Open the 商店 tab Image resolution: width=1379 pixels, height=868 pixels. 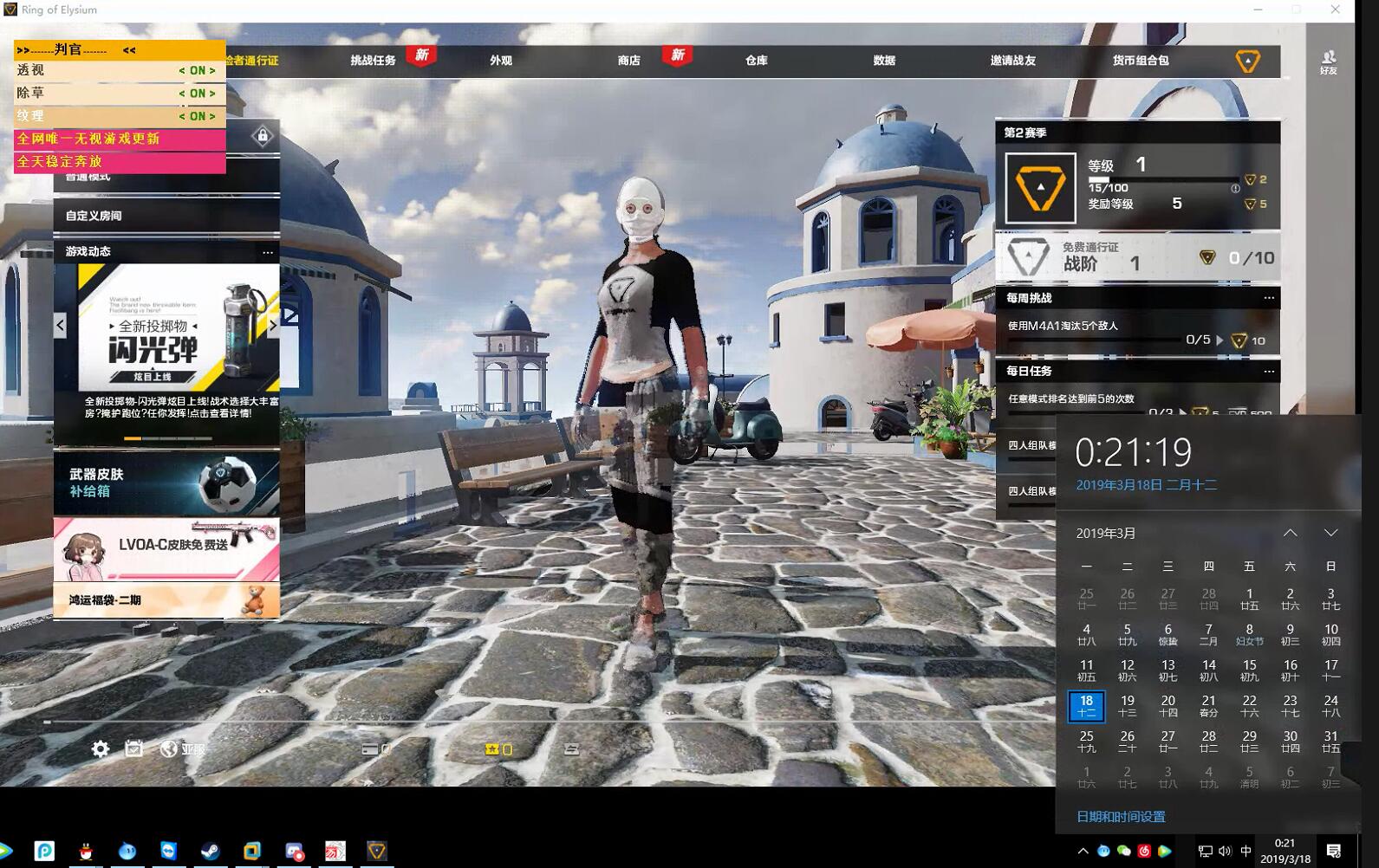(x=628, y=61)
